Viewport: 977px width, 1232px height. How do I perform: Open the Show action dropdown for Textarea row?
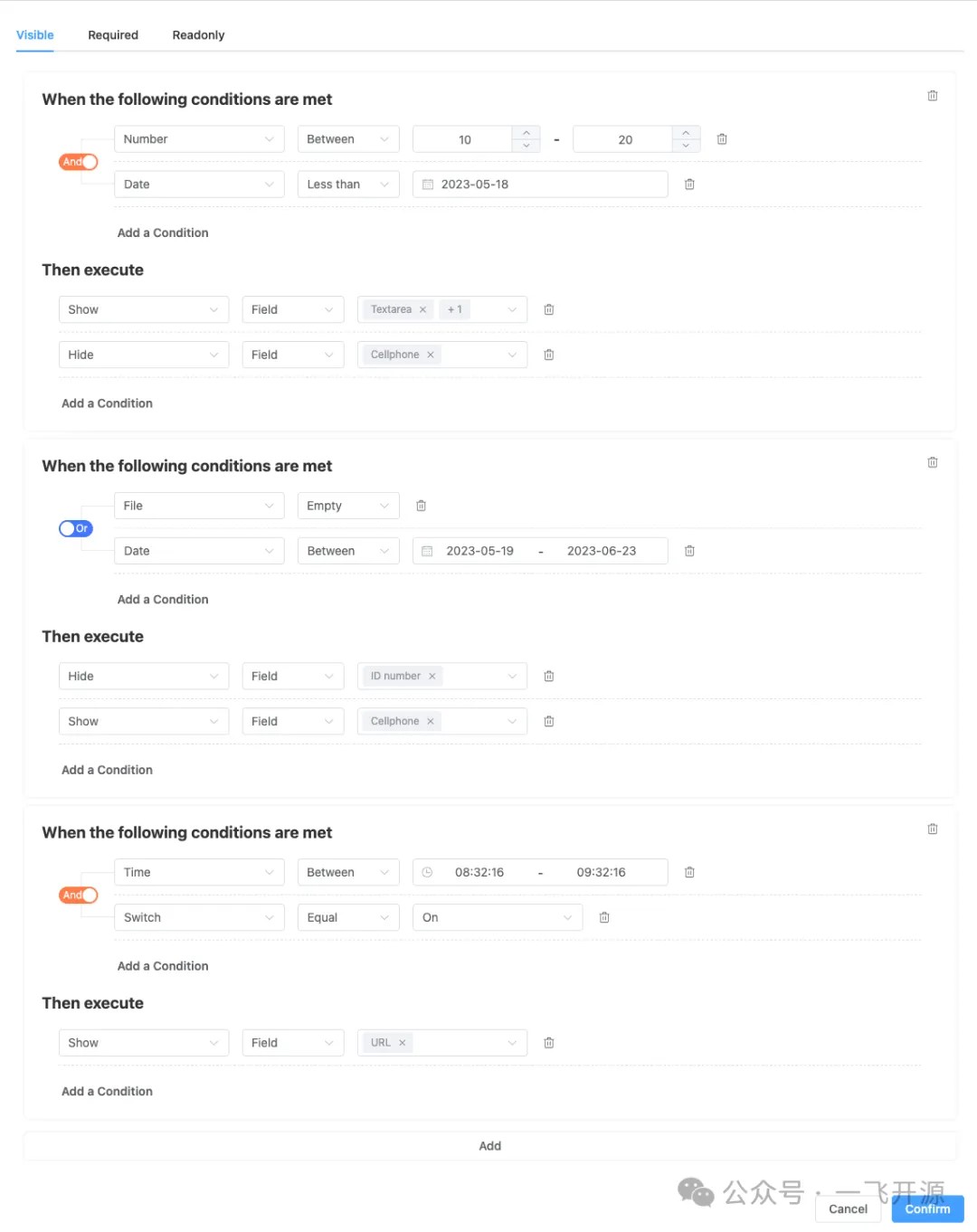(144, 309)
